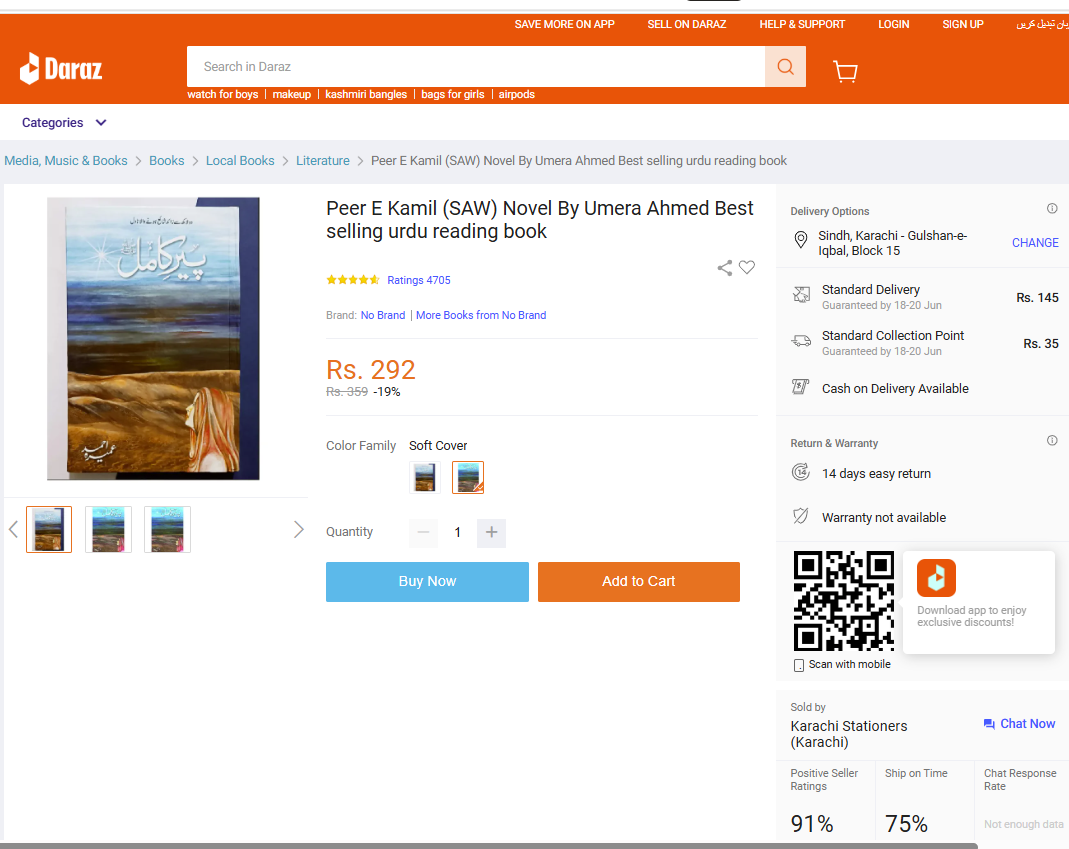Image resolution: width=1069 pixels, height=849 pixels.
Task: Select the first cover color swatch
Action: click(425, 477)
